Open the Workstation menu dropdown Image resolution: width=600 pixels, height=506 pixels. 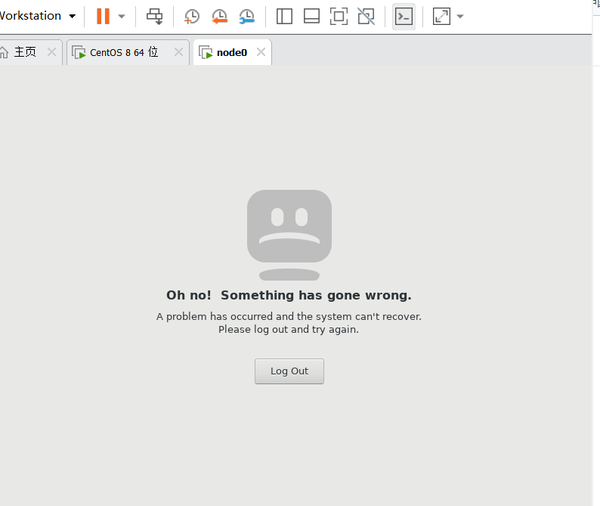coord(38,16)
